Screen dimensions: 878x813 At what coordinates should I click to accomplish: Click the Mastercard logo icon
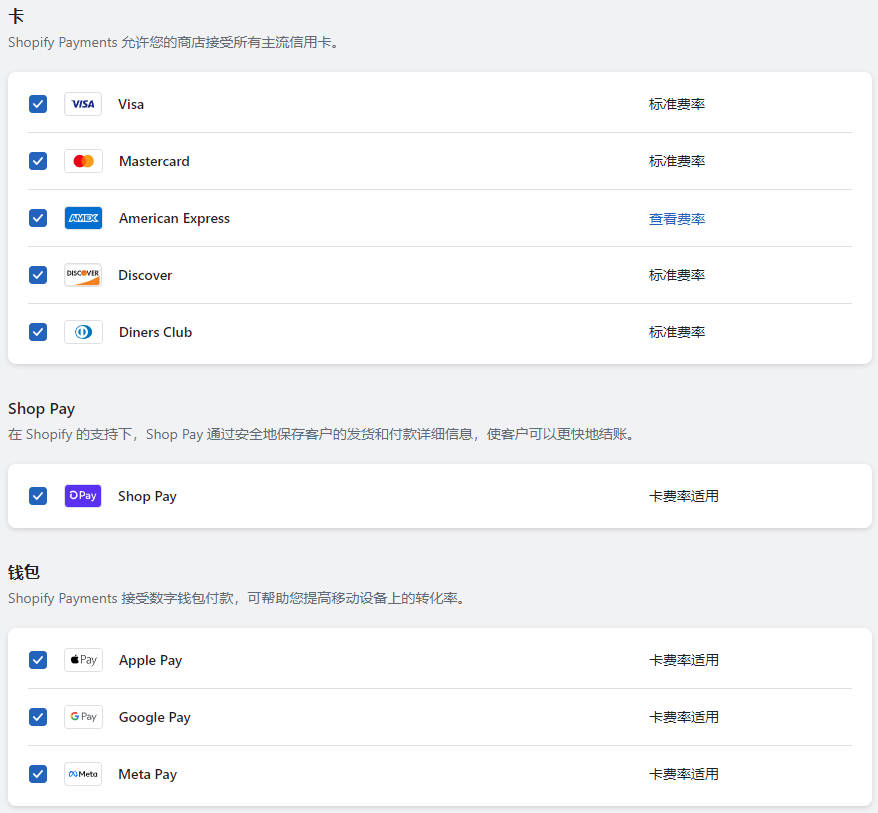[82, 161]
